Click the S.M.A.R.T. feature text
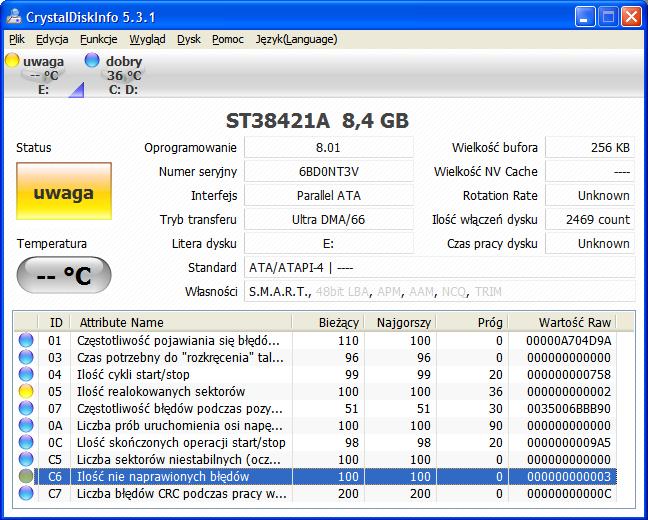 (x=279, y=292)
